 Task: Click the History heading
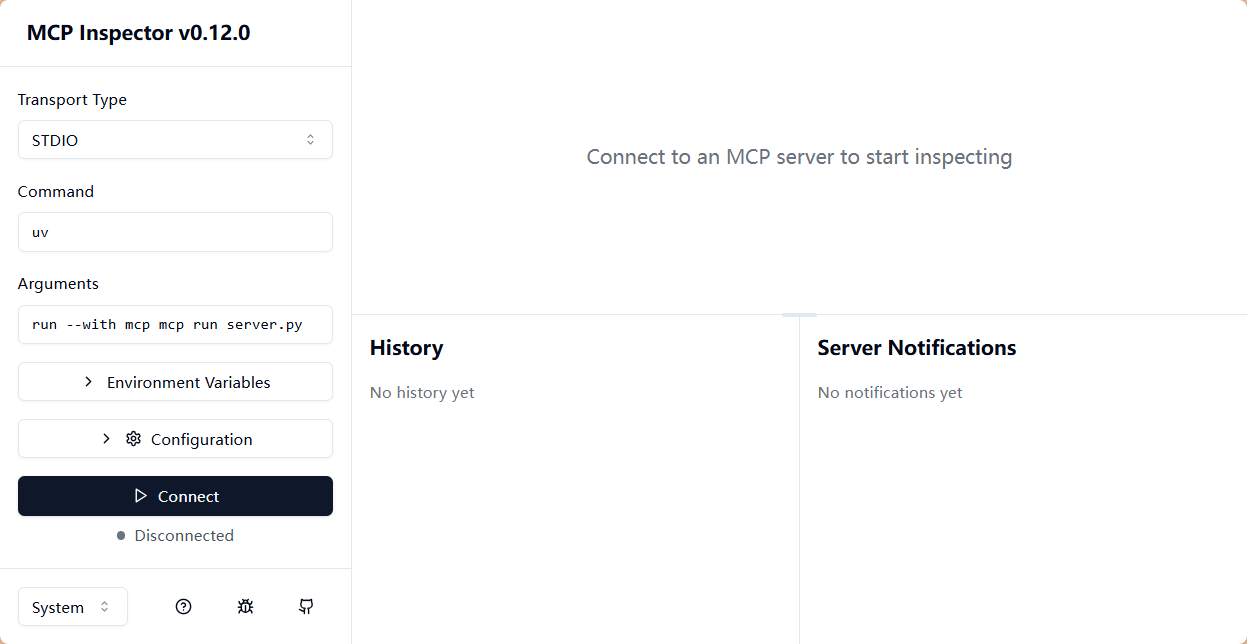click(406, 347)
